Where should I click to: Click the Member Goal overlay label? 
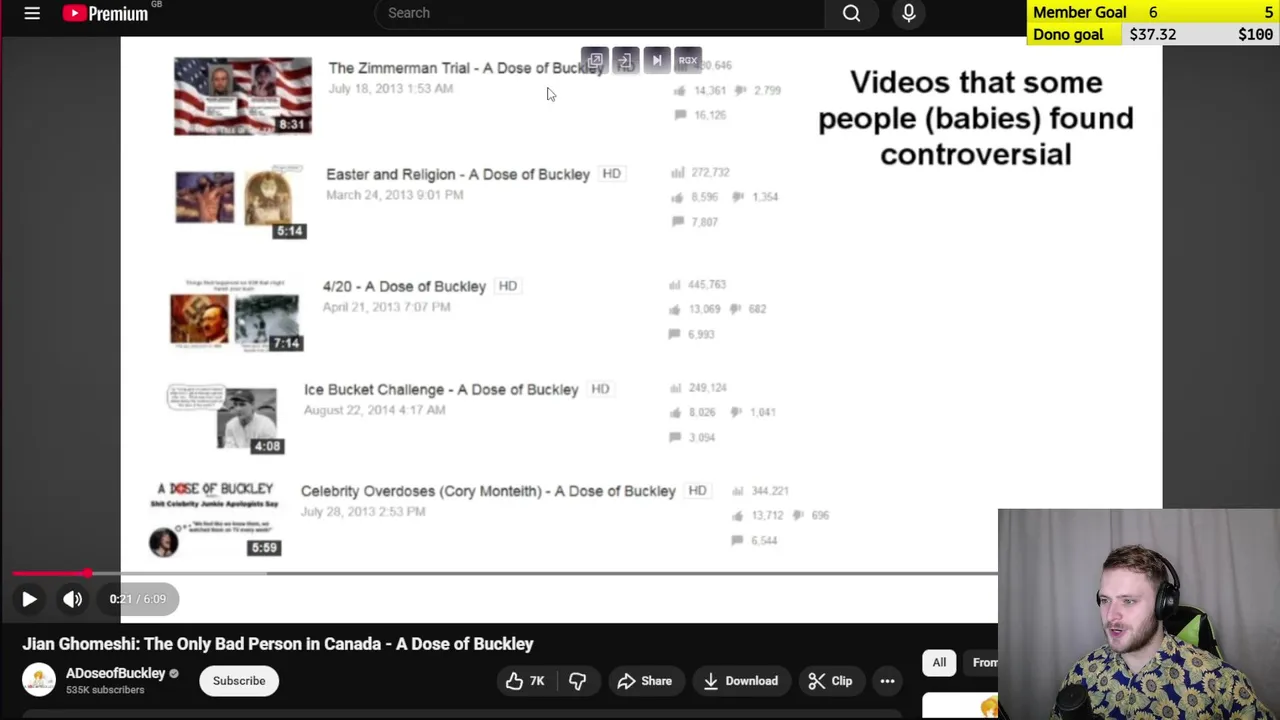(x=1080, y=12)
